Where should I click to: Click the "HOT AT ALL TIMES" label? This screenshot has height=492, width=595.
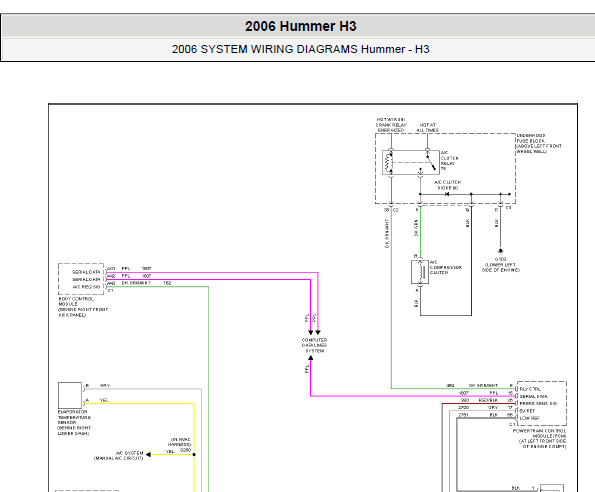427,127
